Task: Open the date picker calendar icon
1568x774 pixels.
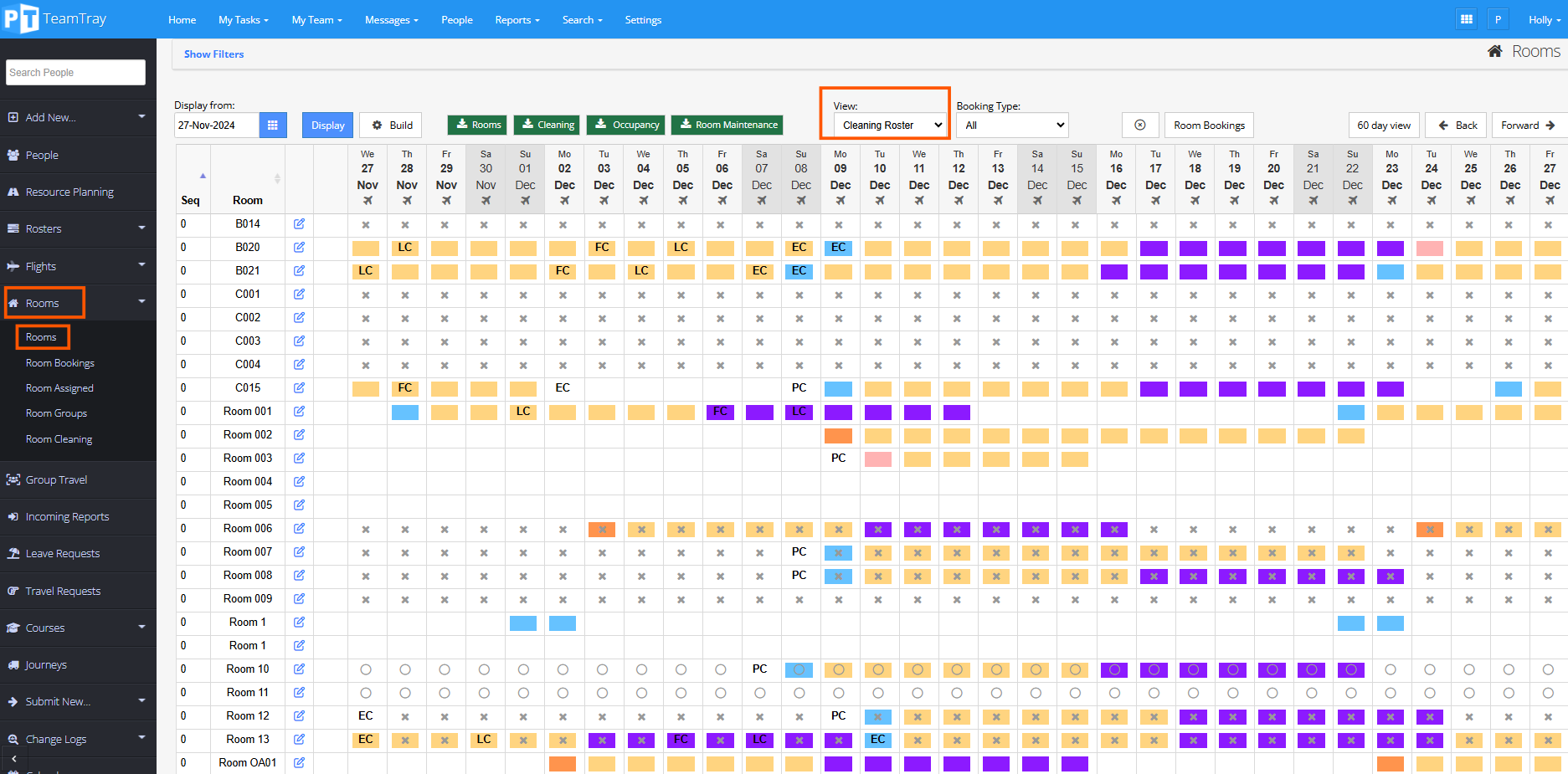Action: (x=272, y=126)
